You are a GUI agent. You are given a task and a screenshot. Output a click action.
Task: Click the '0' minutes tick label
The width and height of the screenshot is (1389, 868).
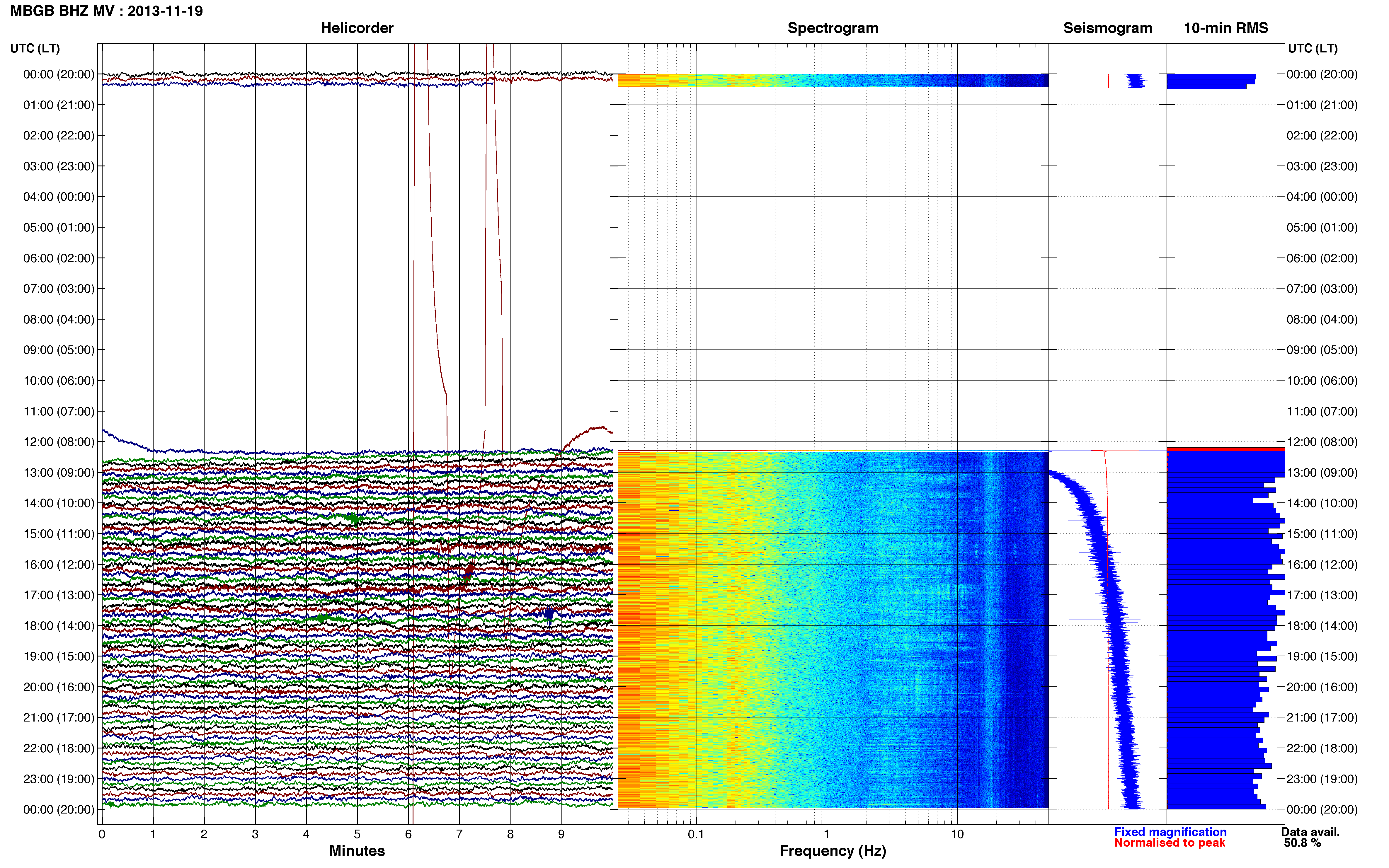(102, 834)
